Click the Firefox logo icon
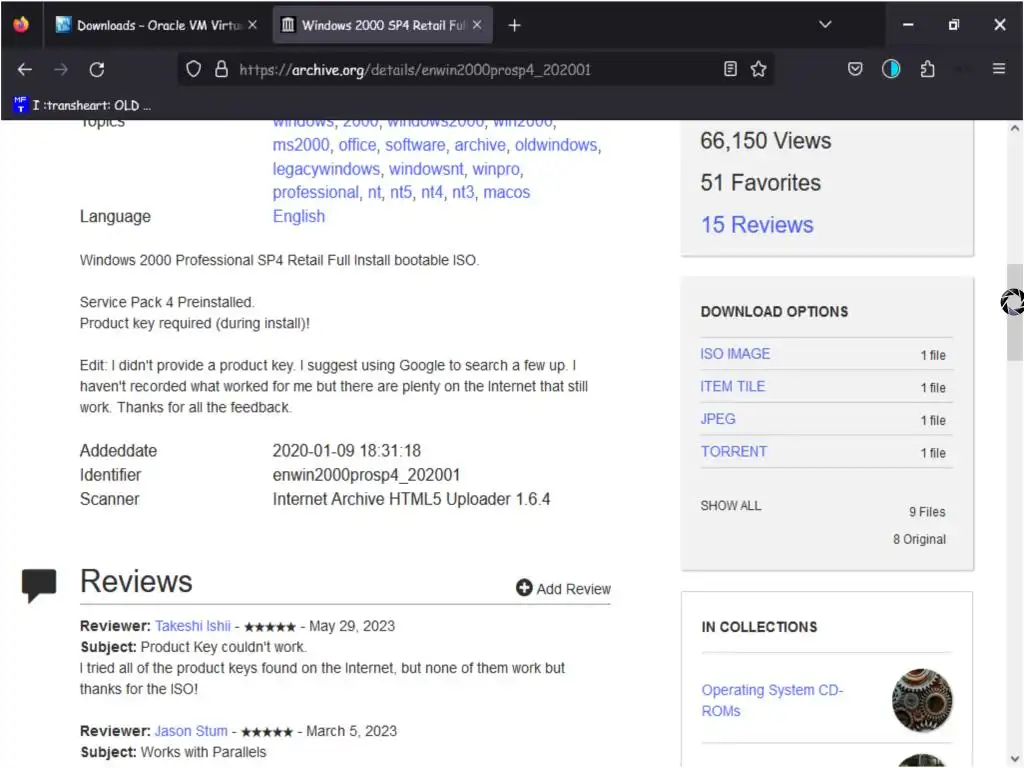Viewport: 1024px width, 768px height. (21, 24)
